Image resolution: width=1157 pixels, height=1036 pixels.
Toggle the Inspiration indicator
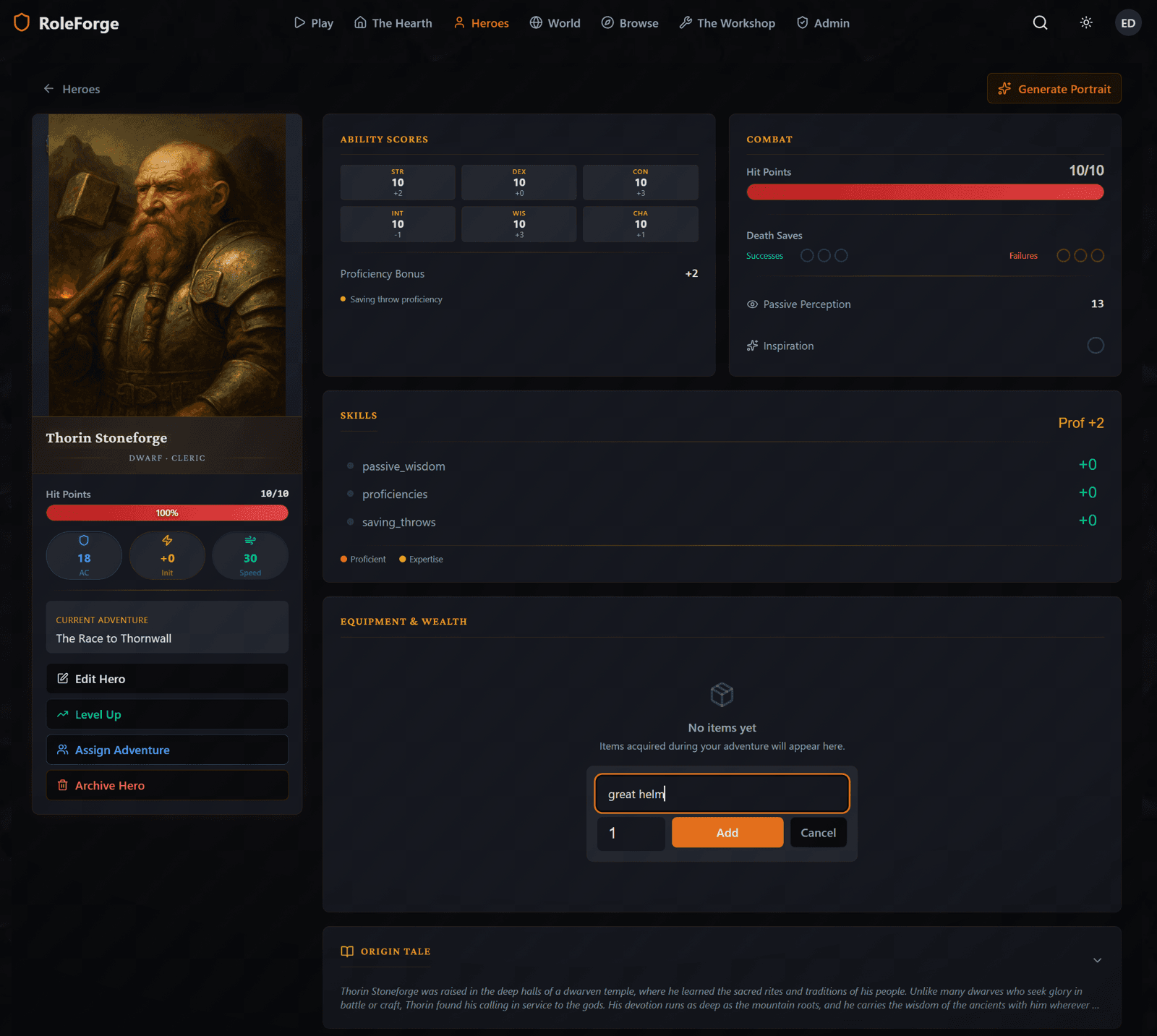[1096, 346]
